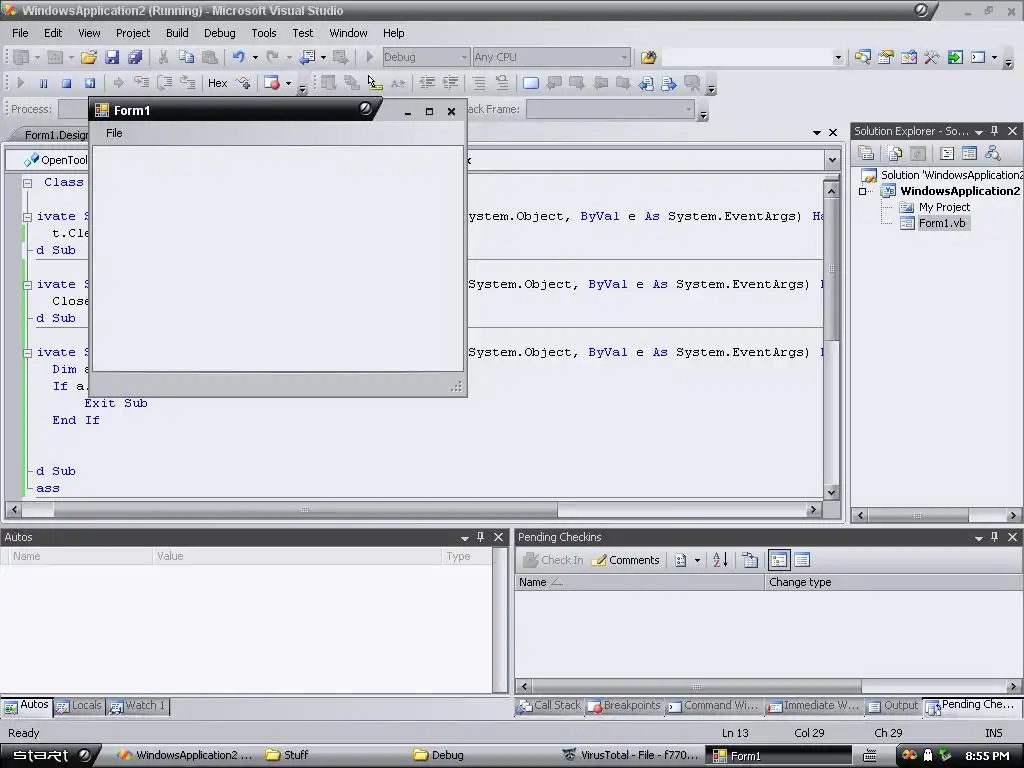1024x768 pixels.
Task: Click the Check In button
Action: pos(554,560)
